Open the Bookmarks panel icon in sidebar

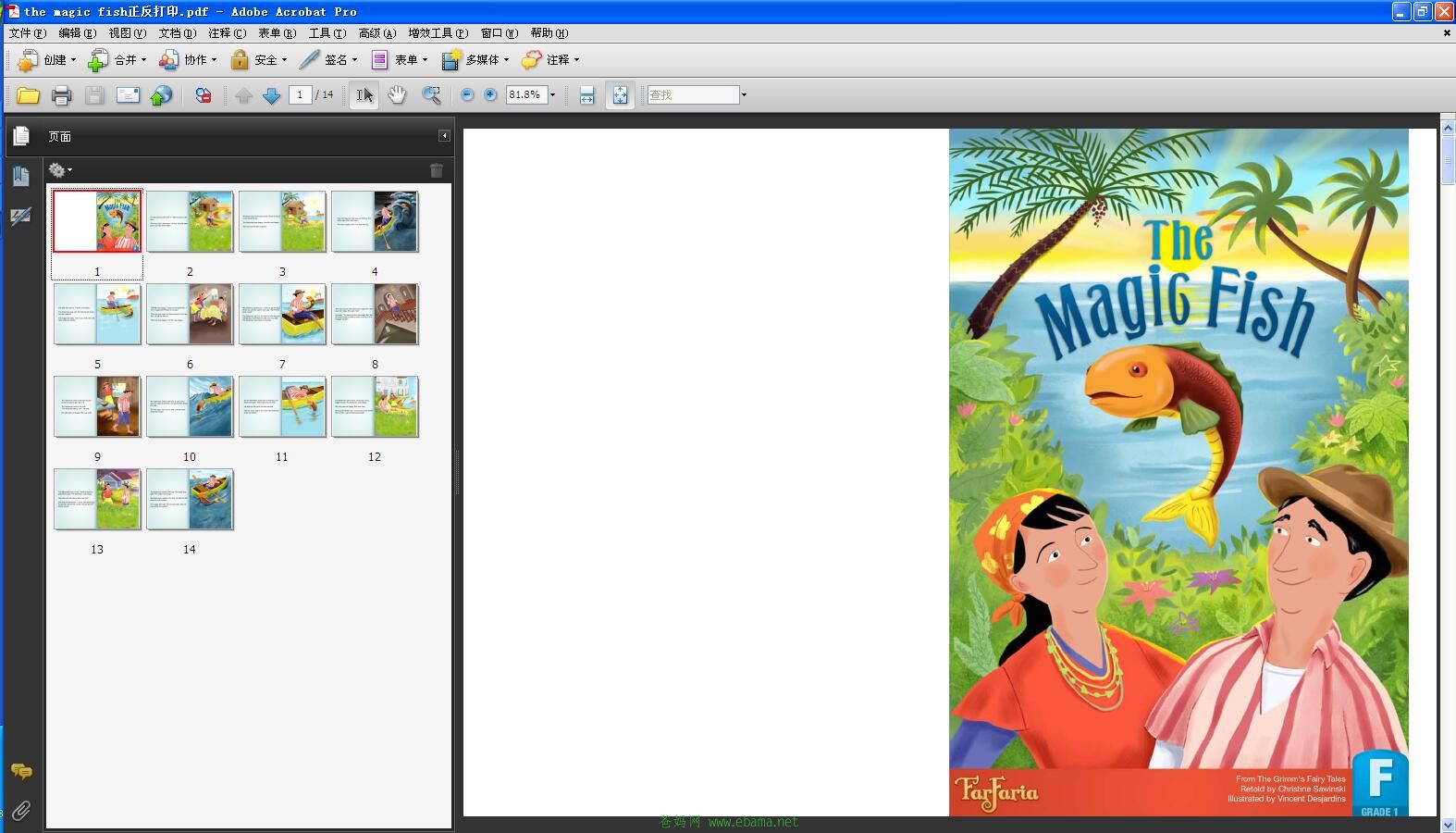point(20,176)
